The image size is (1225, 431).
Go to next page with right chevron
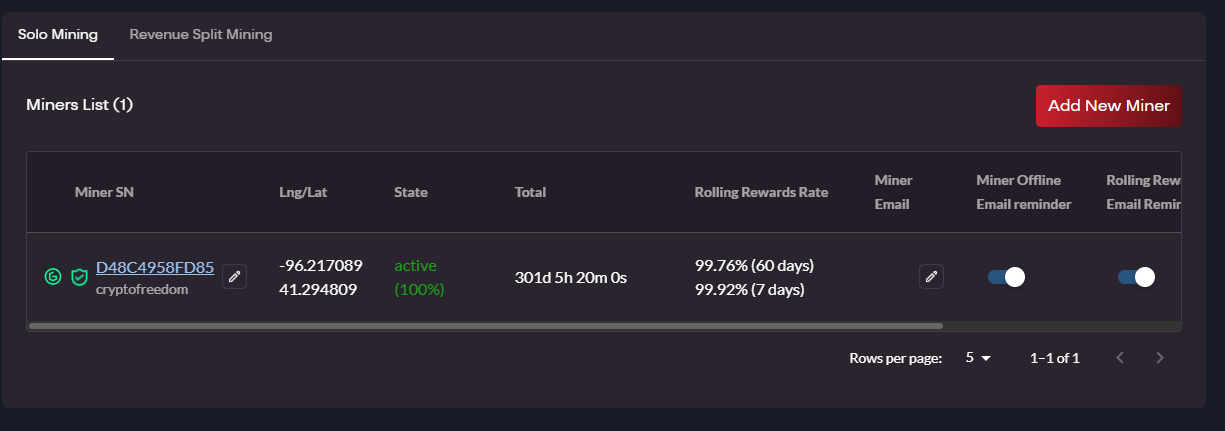(1160, 358)
